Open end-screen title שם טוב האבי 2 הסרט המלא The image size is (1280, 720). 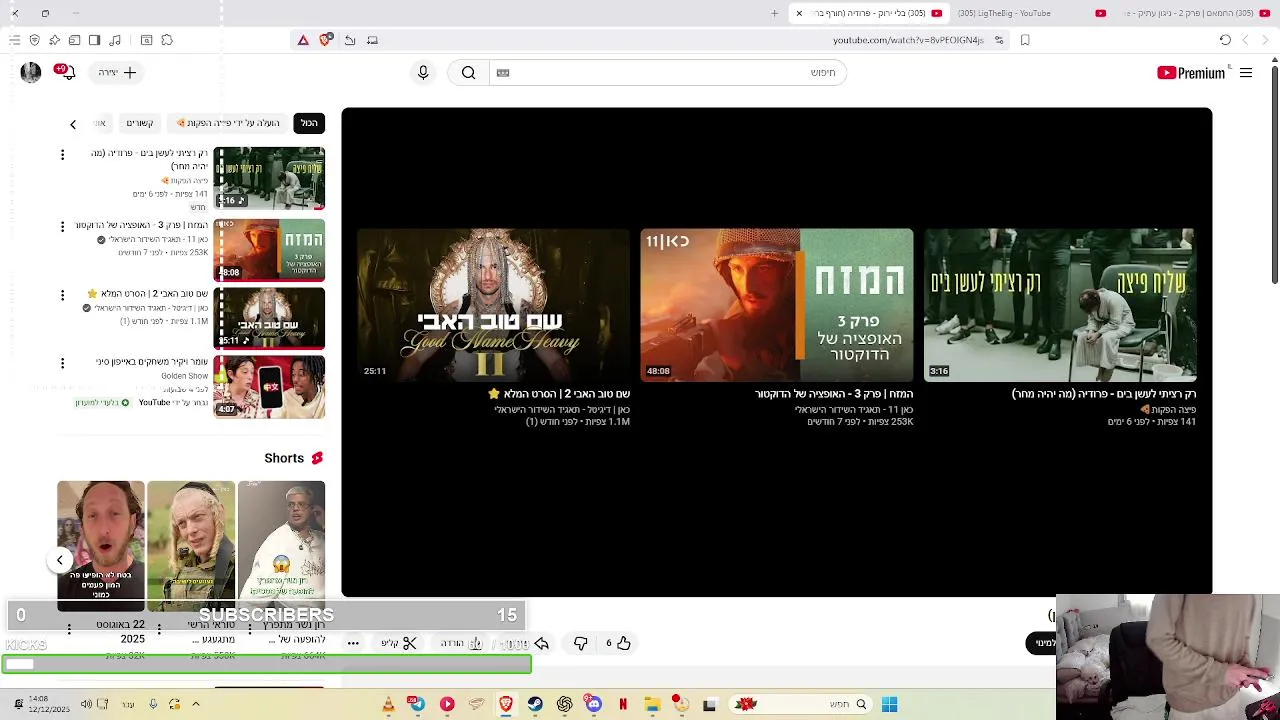coord(558,394)
